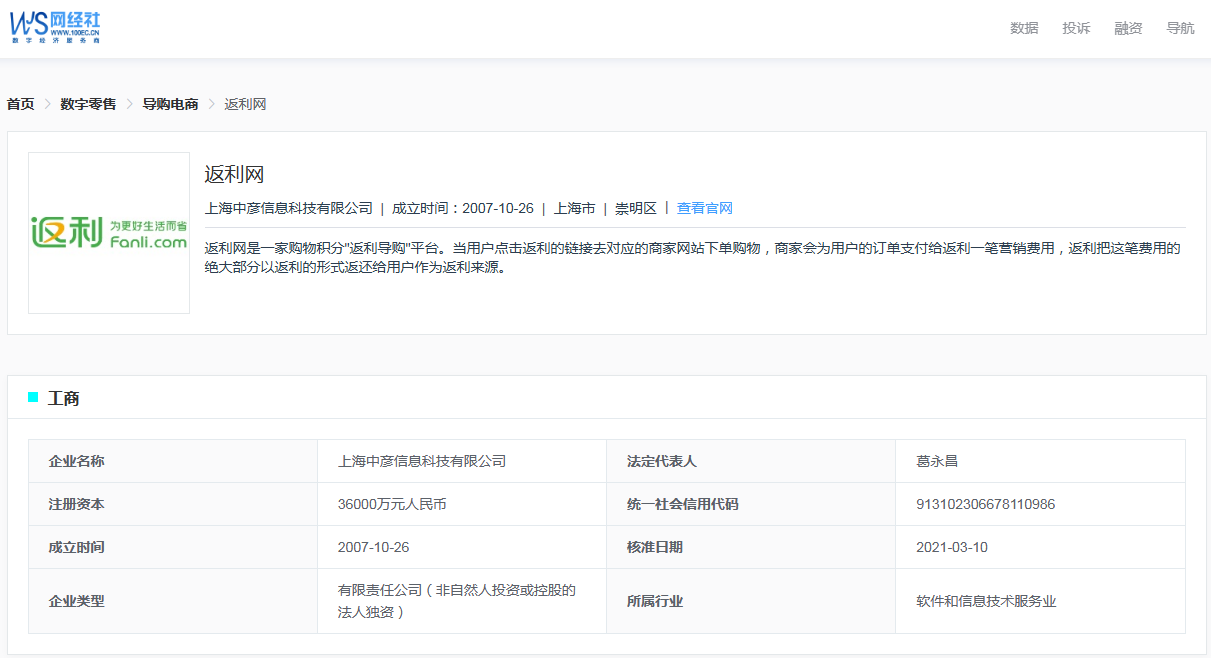Select the 所属行业 label cell
This screenshot has width=1211, height=658.
751,601
